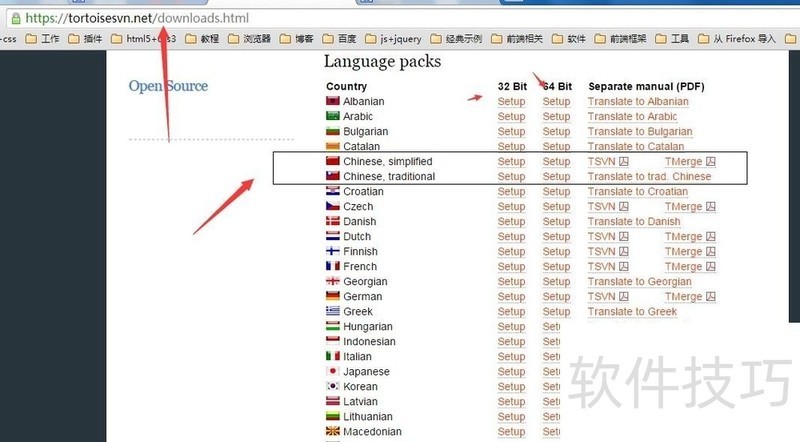Screen dimensions: 800x442
Task: Open TMerge PDF manual for German
Action: 690,297
